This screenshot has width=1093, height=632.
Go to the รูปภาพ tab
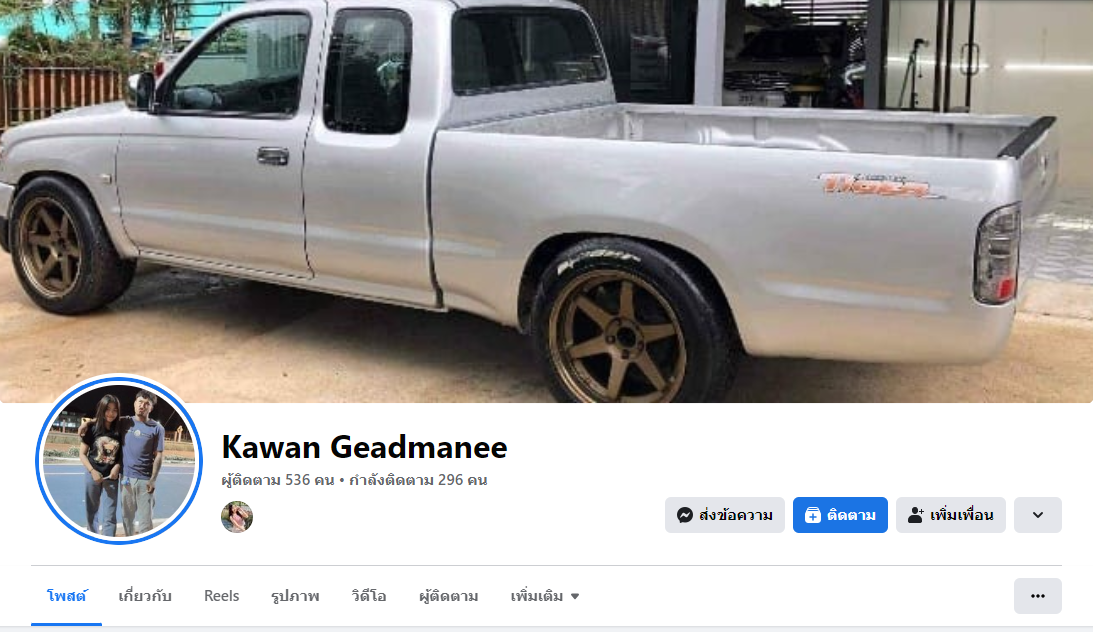[295, 596]
